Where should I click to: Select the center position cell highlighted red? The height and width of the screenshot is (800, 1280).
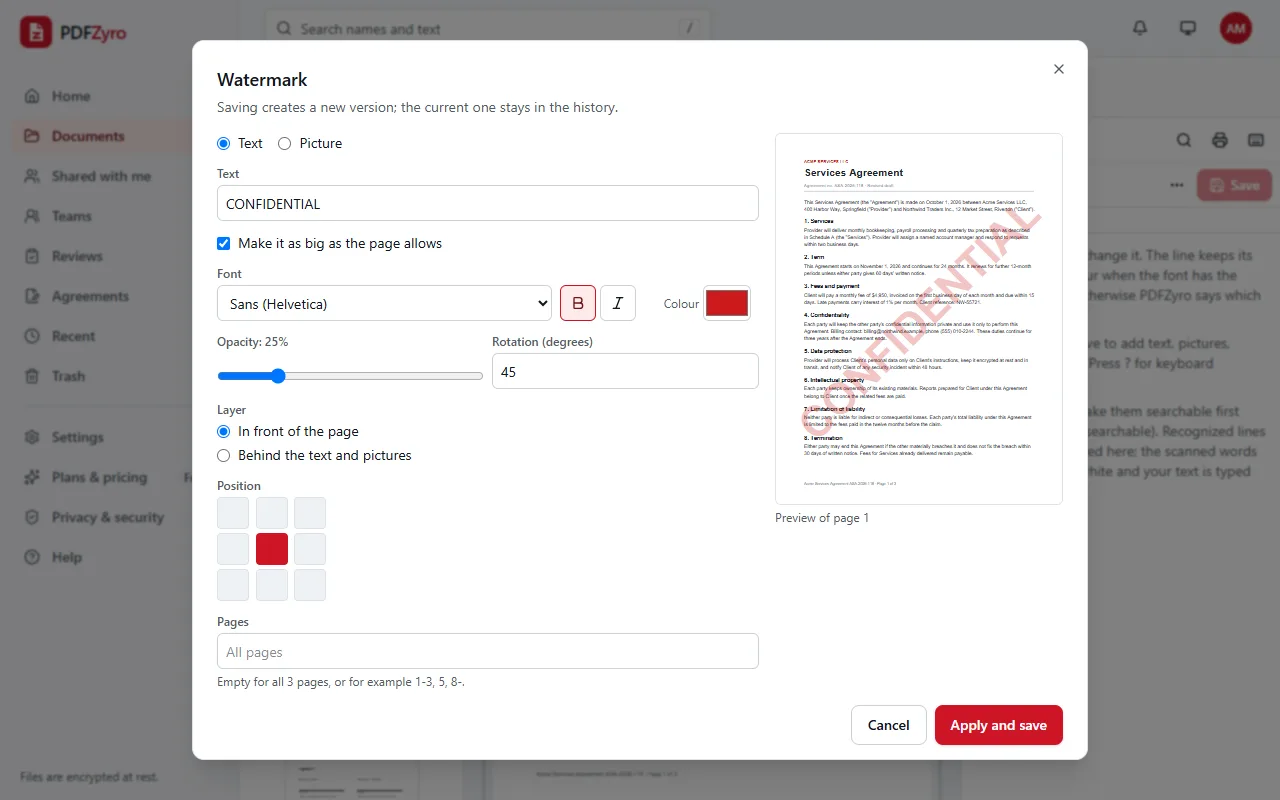[x=272, y=549]
